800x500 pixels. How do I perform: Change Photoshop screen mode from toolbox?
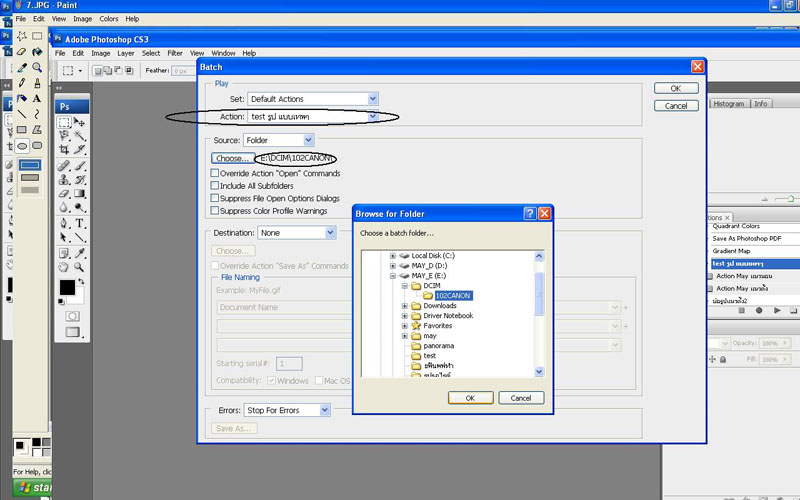[x=72, y=332]
